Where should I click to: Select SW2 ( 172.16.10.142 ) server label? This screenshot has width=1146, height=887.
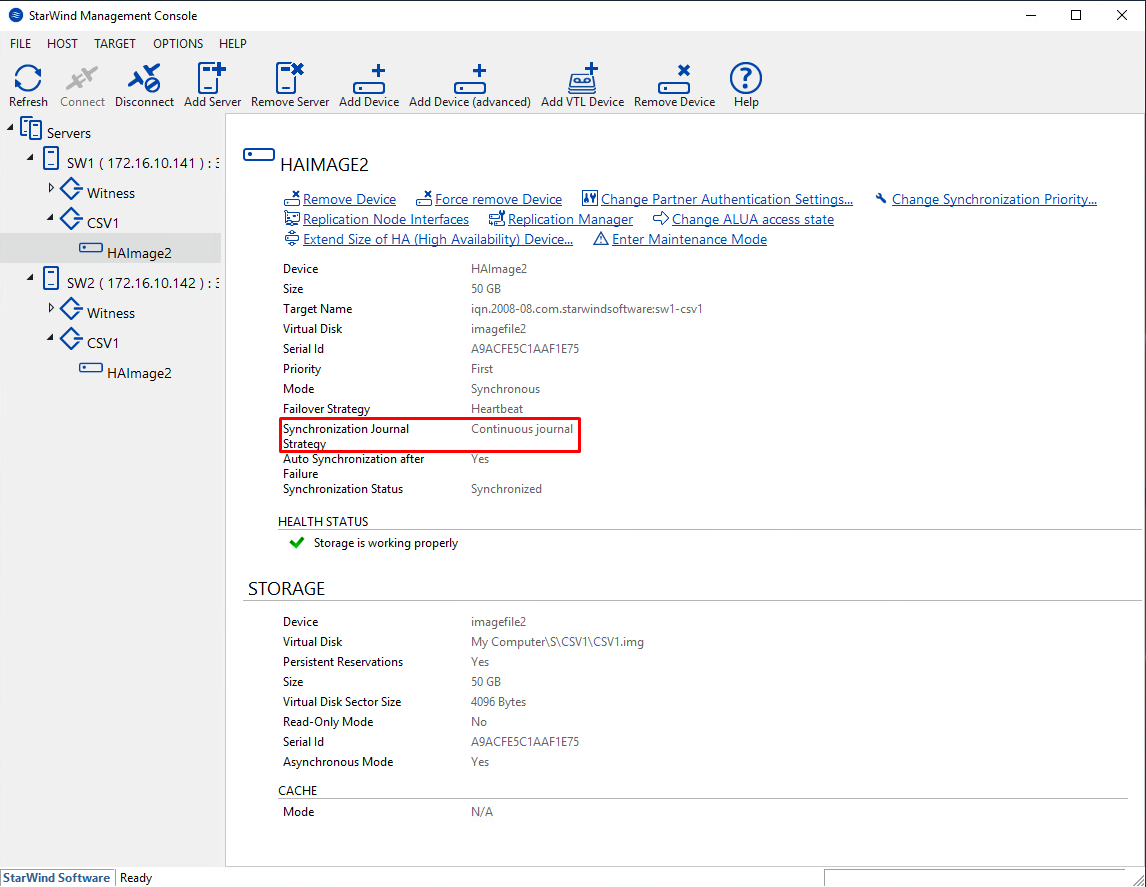pos(143,283)
